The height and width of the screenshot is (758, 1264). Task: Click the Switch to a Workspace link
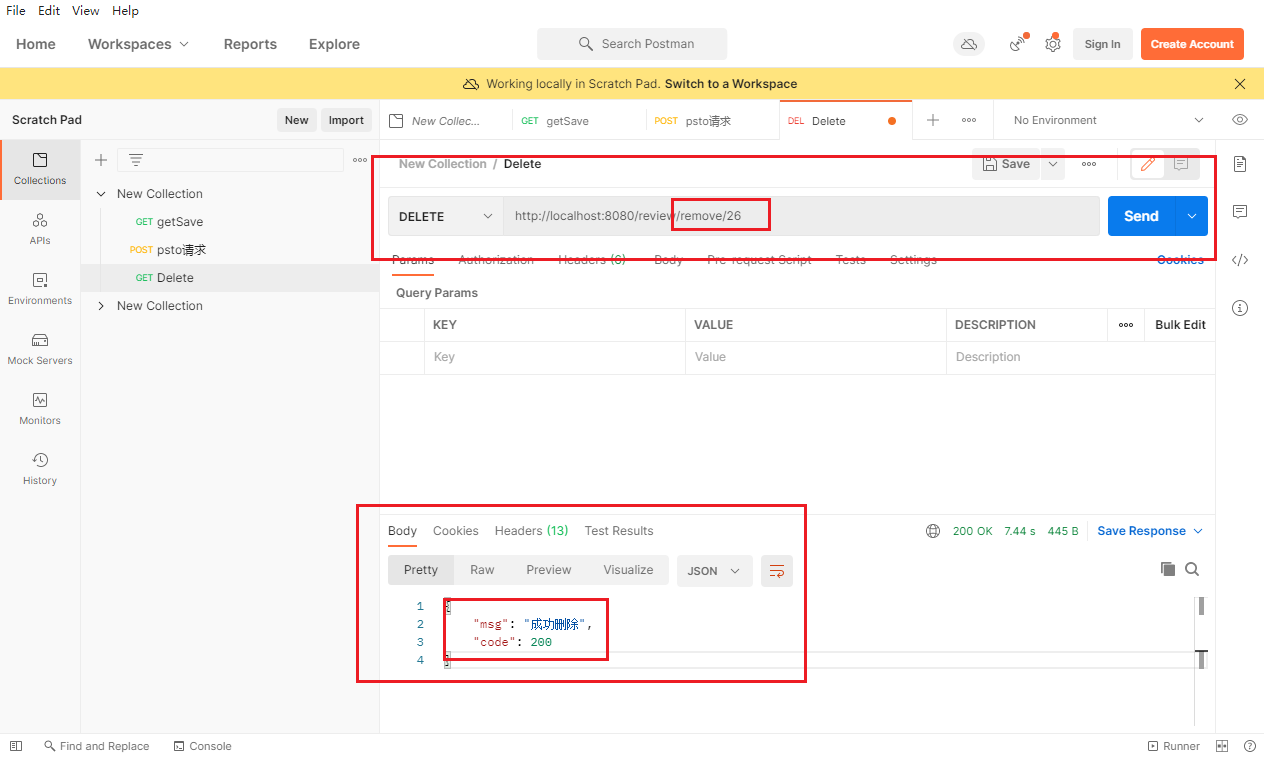pos(730,84)
